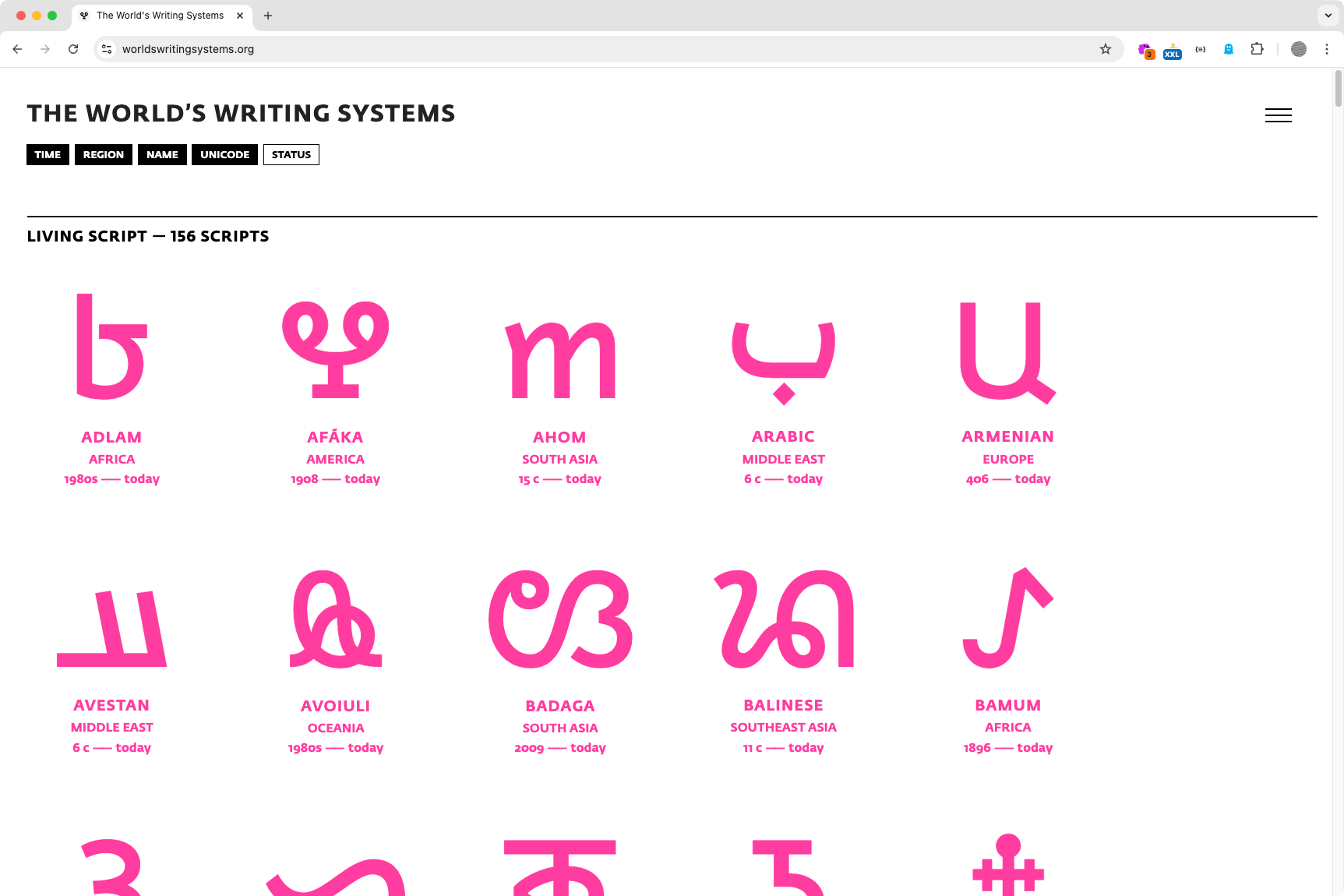Sort scripts by NAME
This screenshot has width=1344, height=896.
tap(162, 154)
